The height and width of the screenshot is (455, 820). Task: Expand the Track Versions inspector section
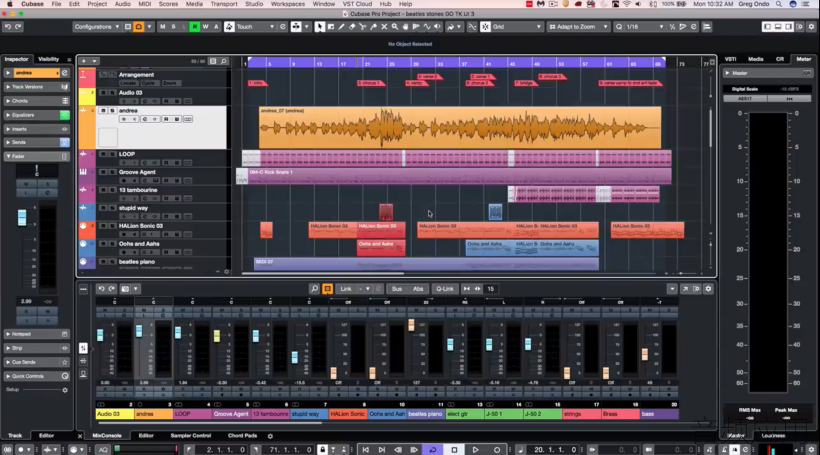(x=37, y=87)
